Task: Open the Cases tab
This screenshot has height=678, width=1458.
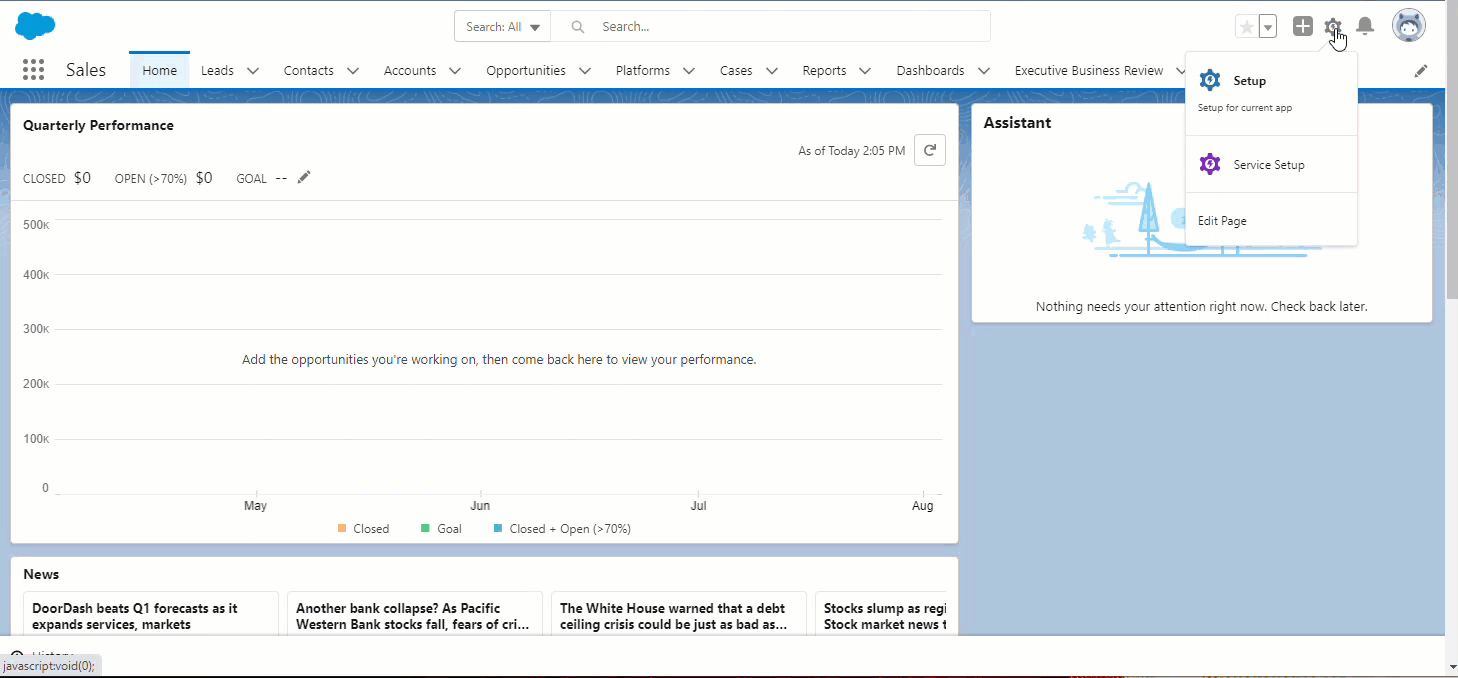Action: pyautogui.click(x=736, y=70)
